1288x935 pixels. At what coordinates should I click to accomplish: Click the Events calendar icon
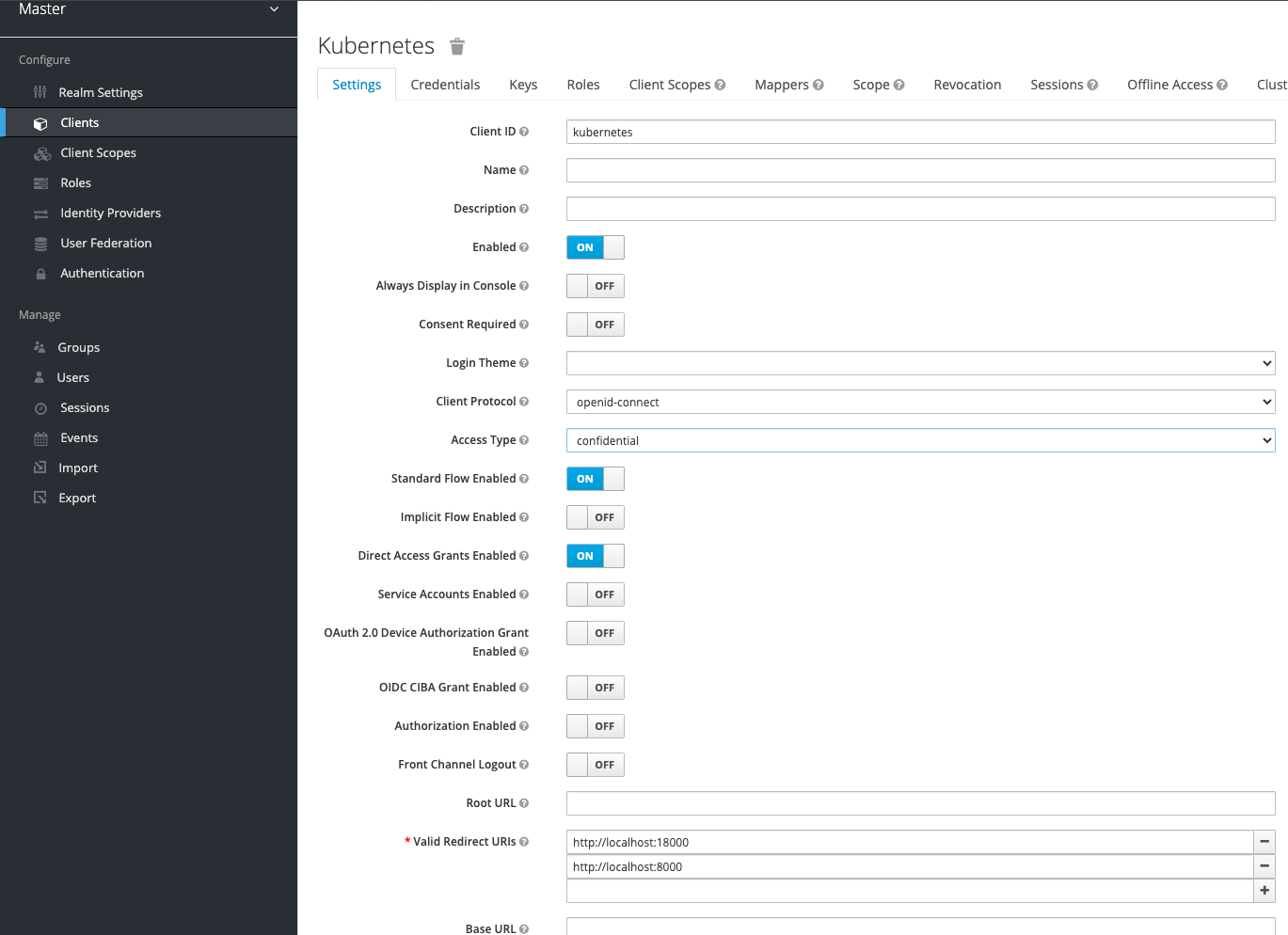pyautogui.click(x=40, y=438)
